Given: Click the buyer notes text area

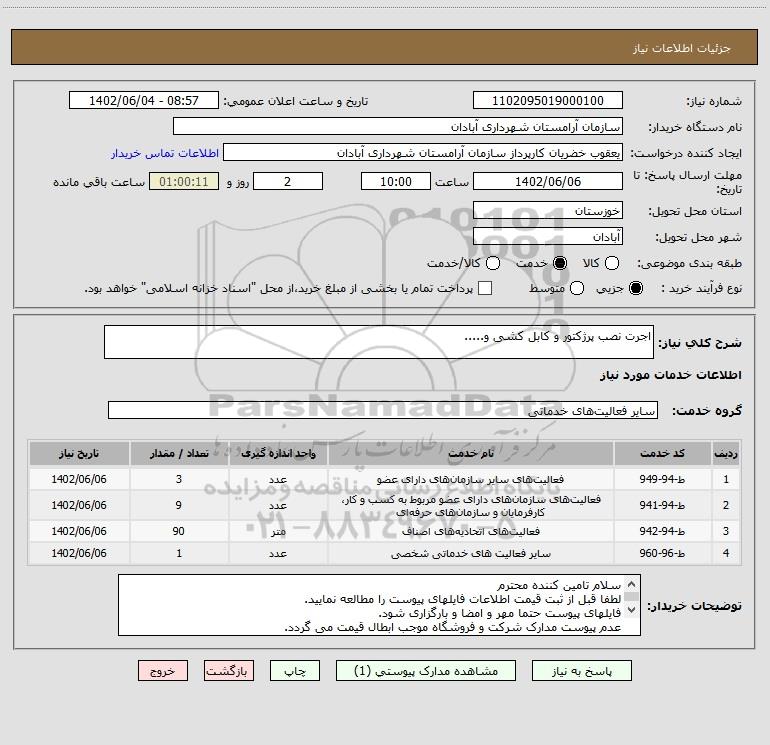Looking at the screenshot, I should coord(379,605).
